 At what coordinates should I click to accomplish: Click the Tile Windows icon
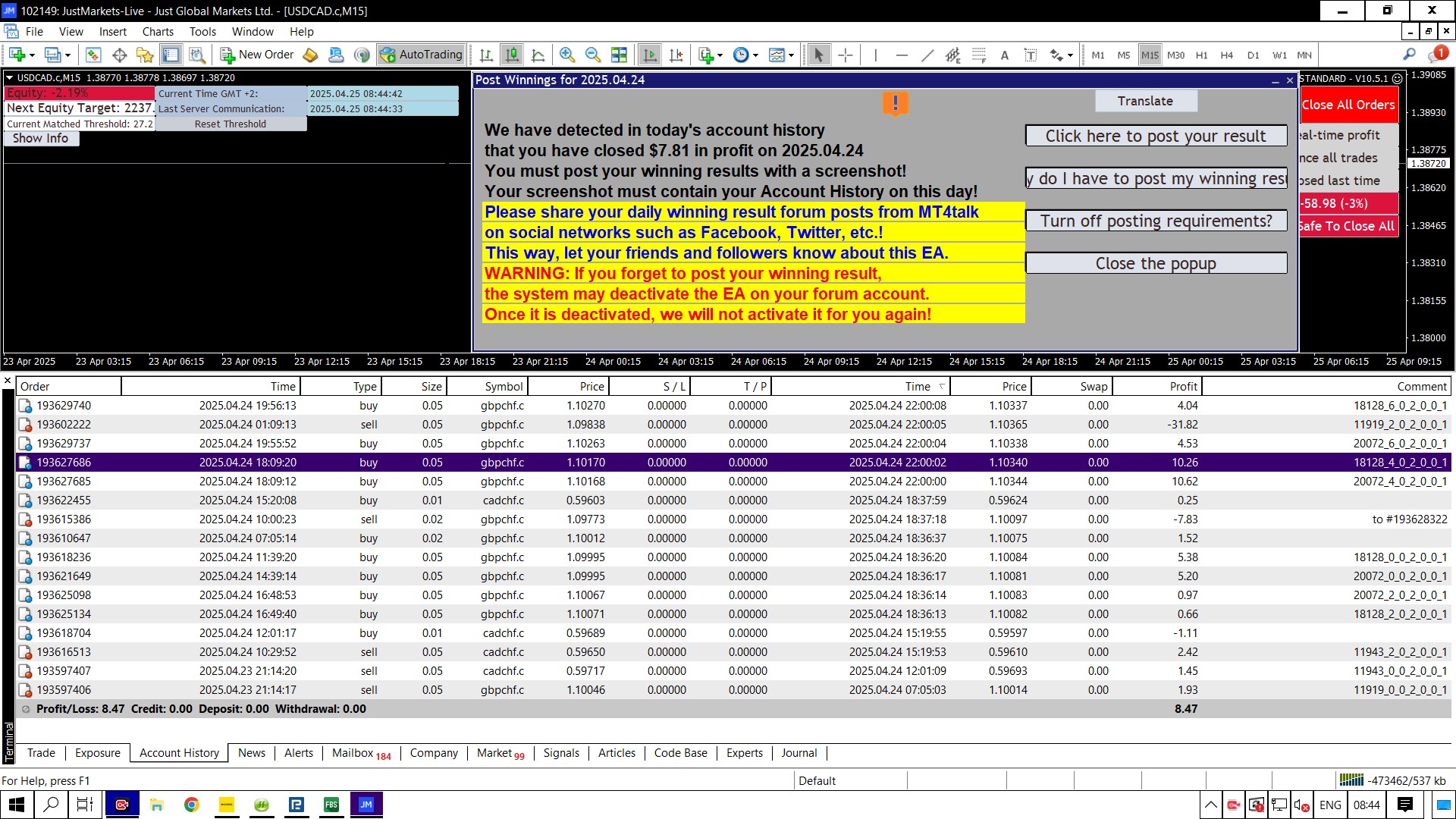[x=619, y=55]
